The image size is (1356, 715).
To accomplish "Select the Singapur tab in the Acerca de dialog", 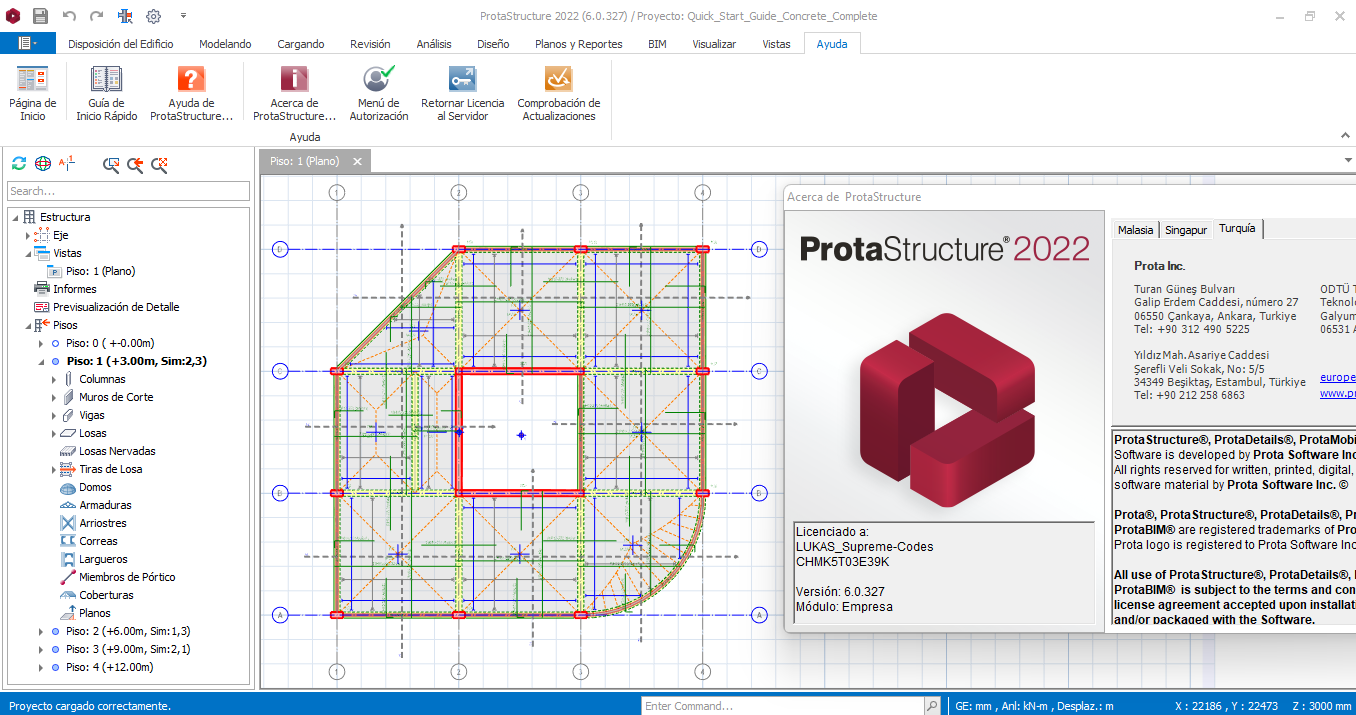I will pos(1186,230).
